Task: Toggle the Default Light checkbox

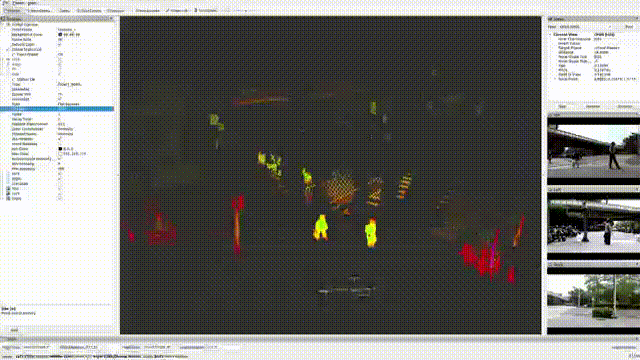Action: click(x=60, y=44)
